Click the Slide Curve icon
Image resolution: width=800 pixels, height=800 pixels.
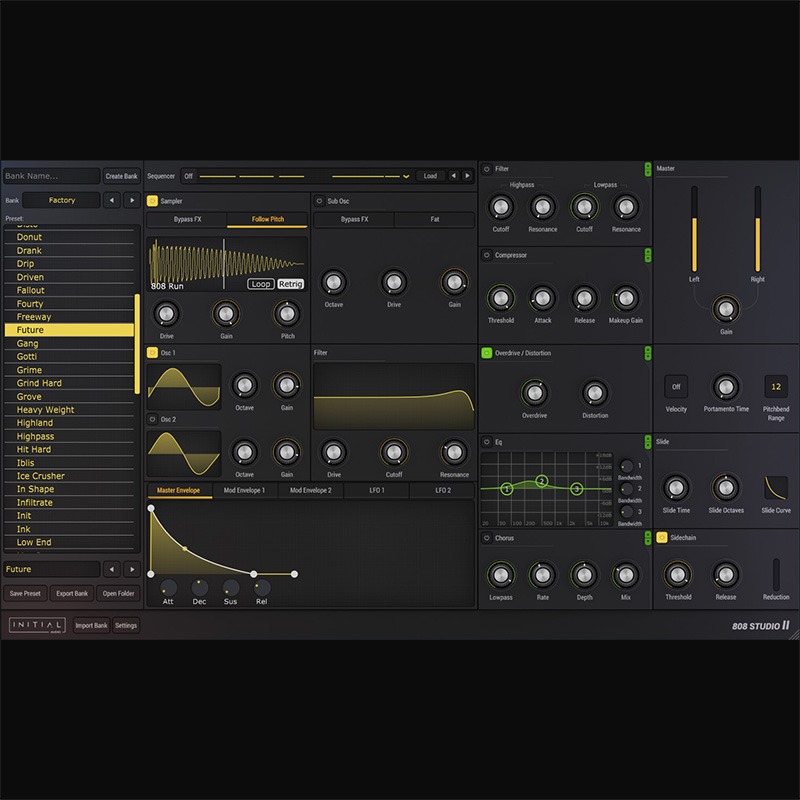tap(776, 488)
